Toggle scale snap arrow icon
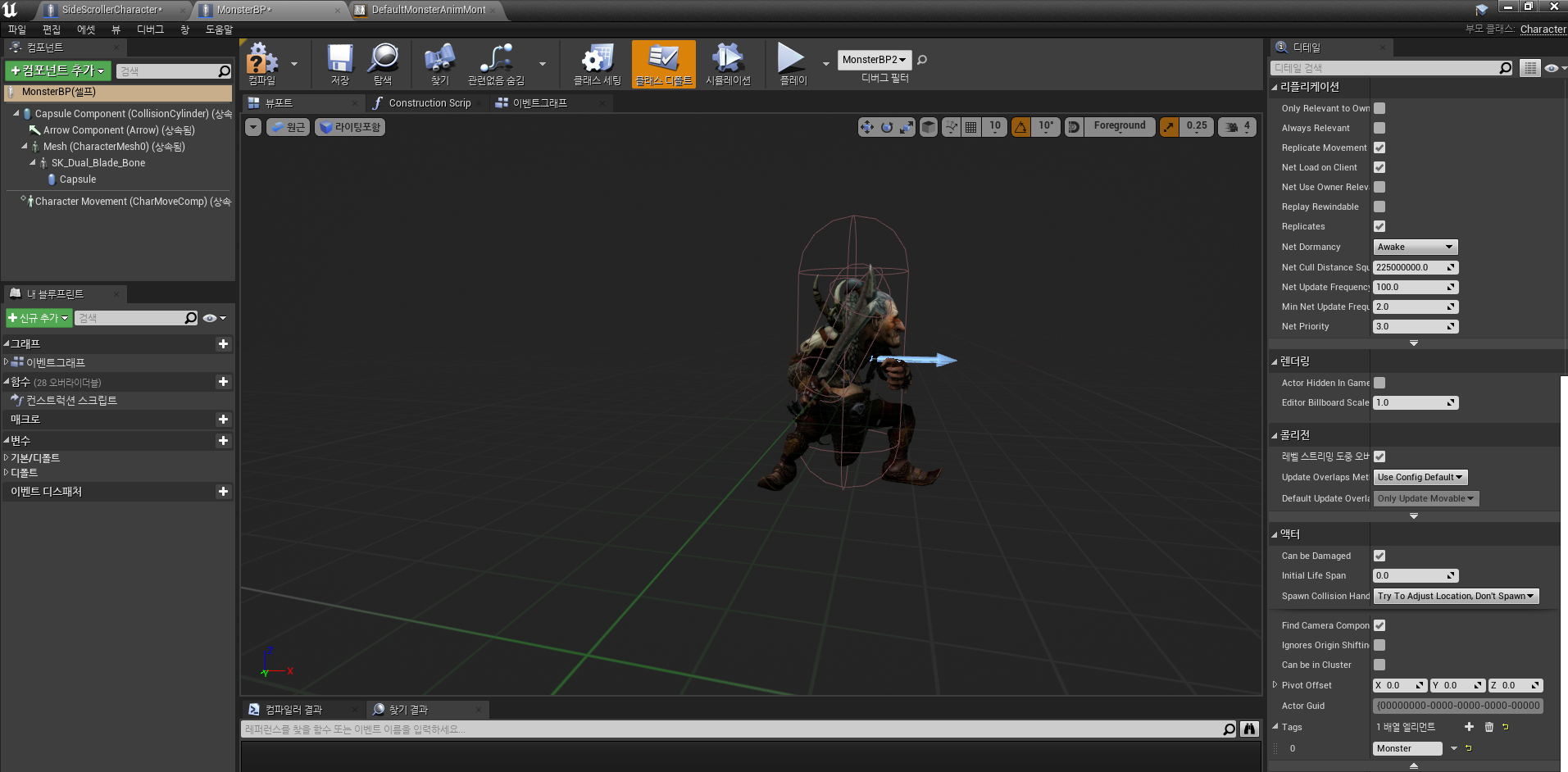 (1169, 127)
